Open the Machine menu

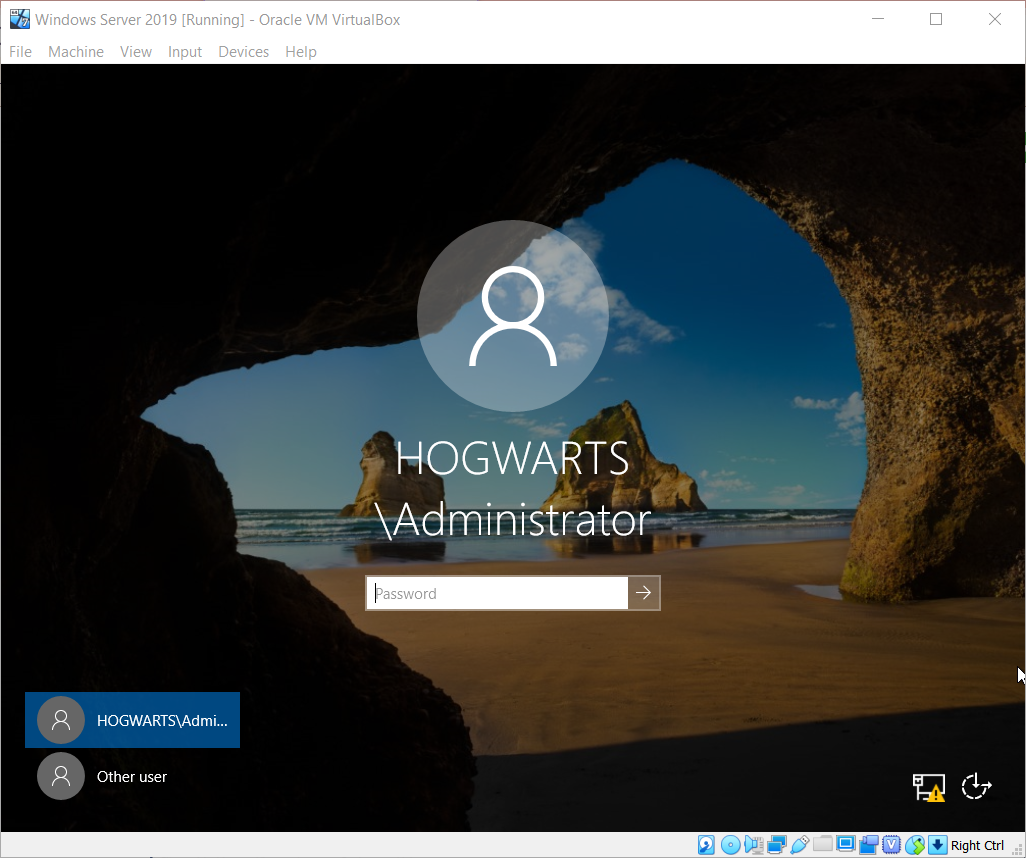point(76,52)
